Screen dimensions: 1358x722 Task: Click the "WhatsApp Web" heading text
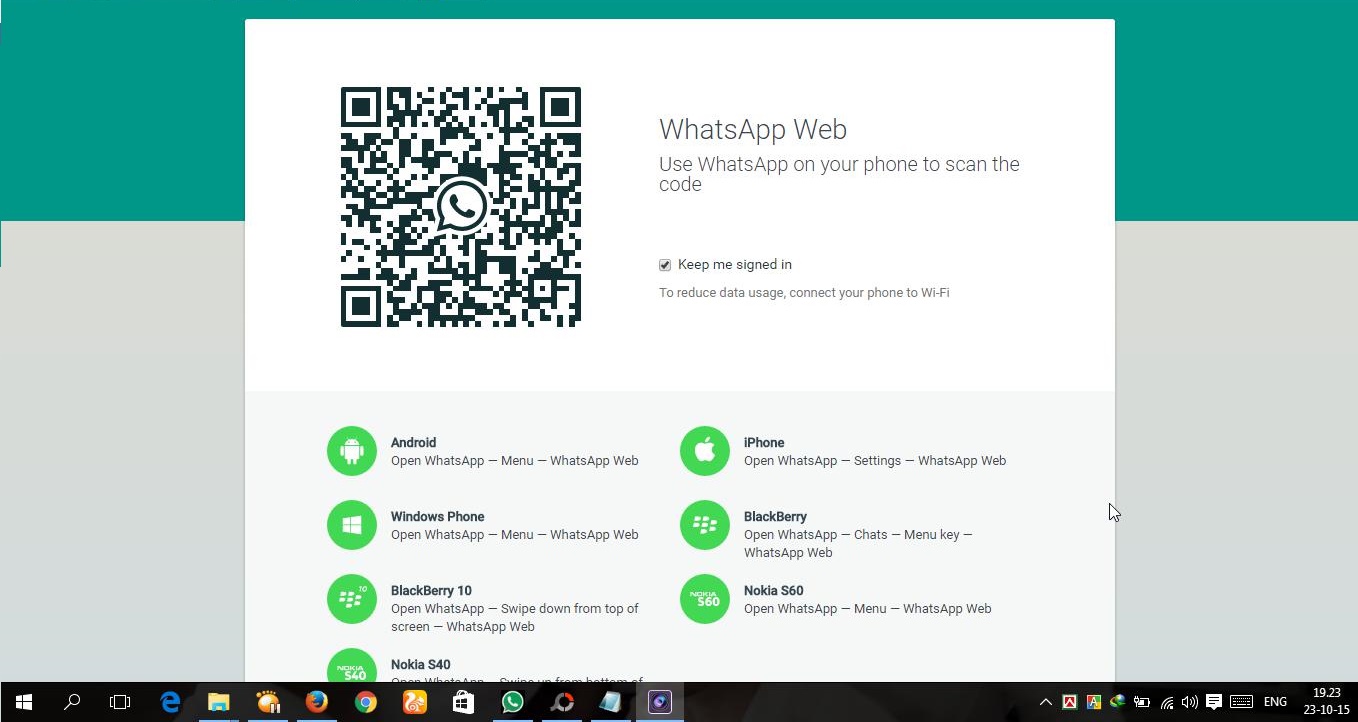coord(753,130)
